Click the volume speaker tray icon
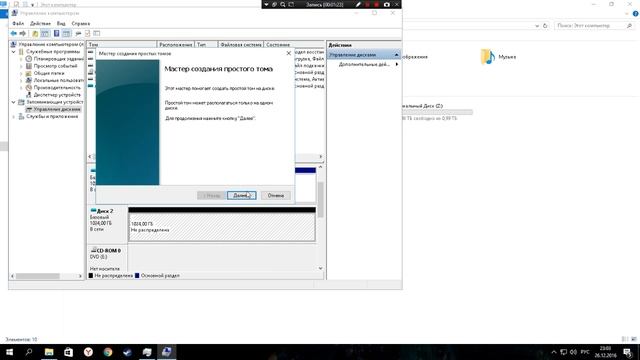Viewport: 640px width, 360px height. pos(573,352)
